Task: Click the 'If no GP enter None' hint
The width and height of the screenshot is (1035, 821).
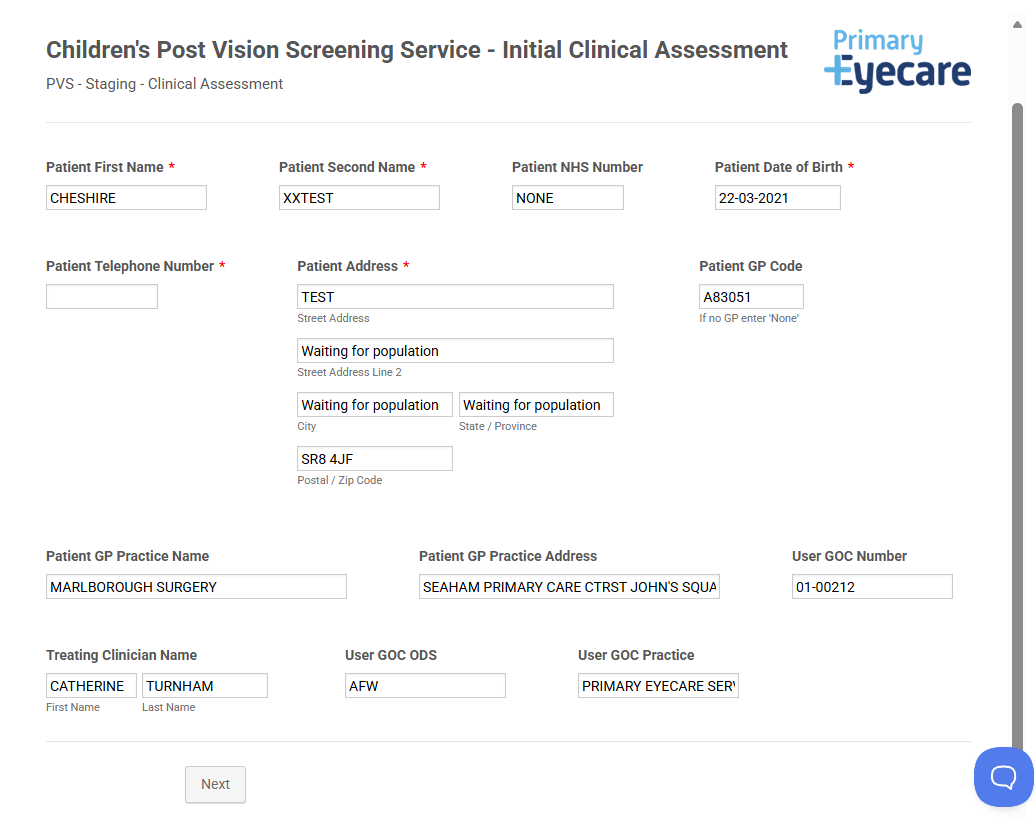Action: 749,318
